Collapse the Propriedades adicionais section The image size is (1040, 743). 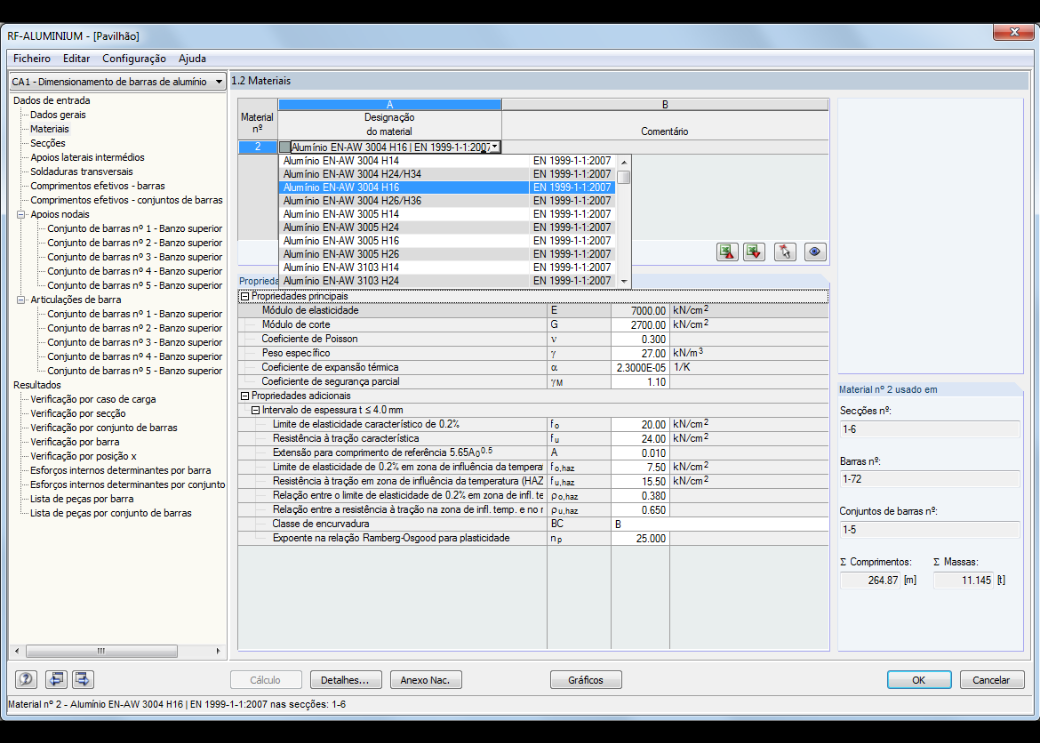245,396
